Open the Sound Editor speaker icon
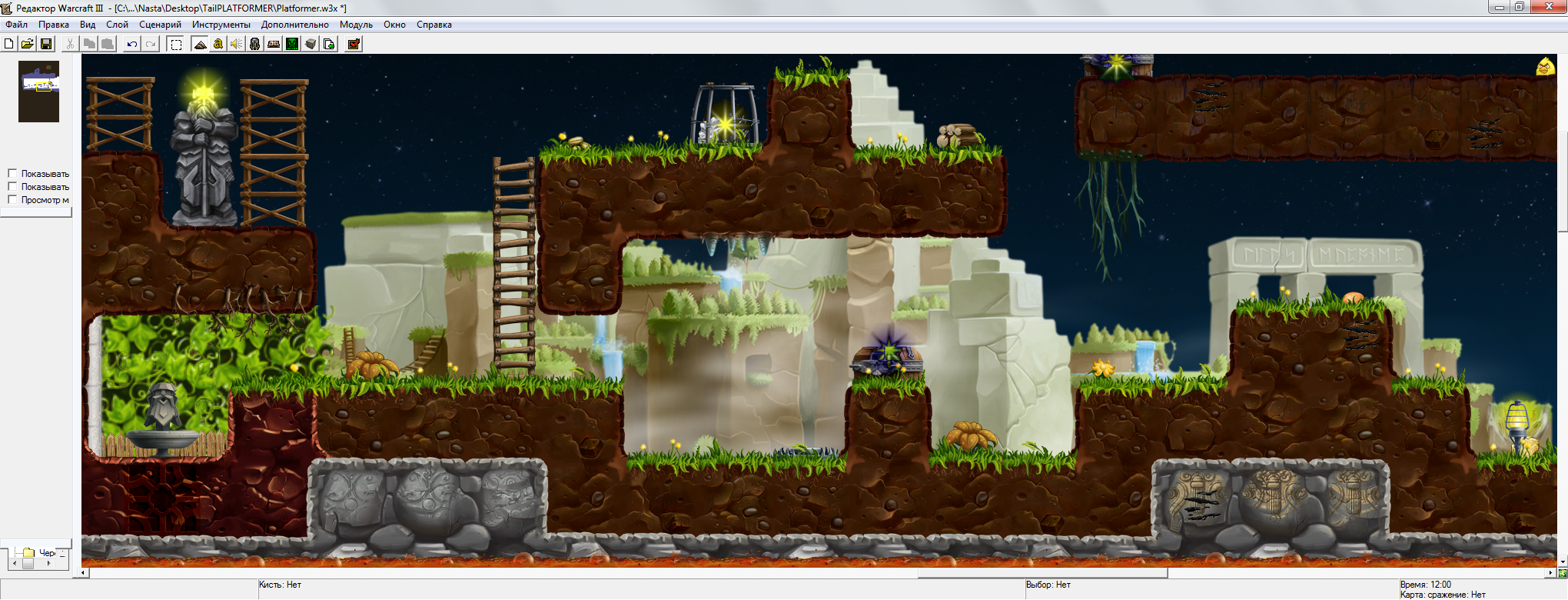 coord(237,44)
